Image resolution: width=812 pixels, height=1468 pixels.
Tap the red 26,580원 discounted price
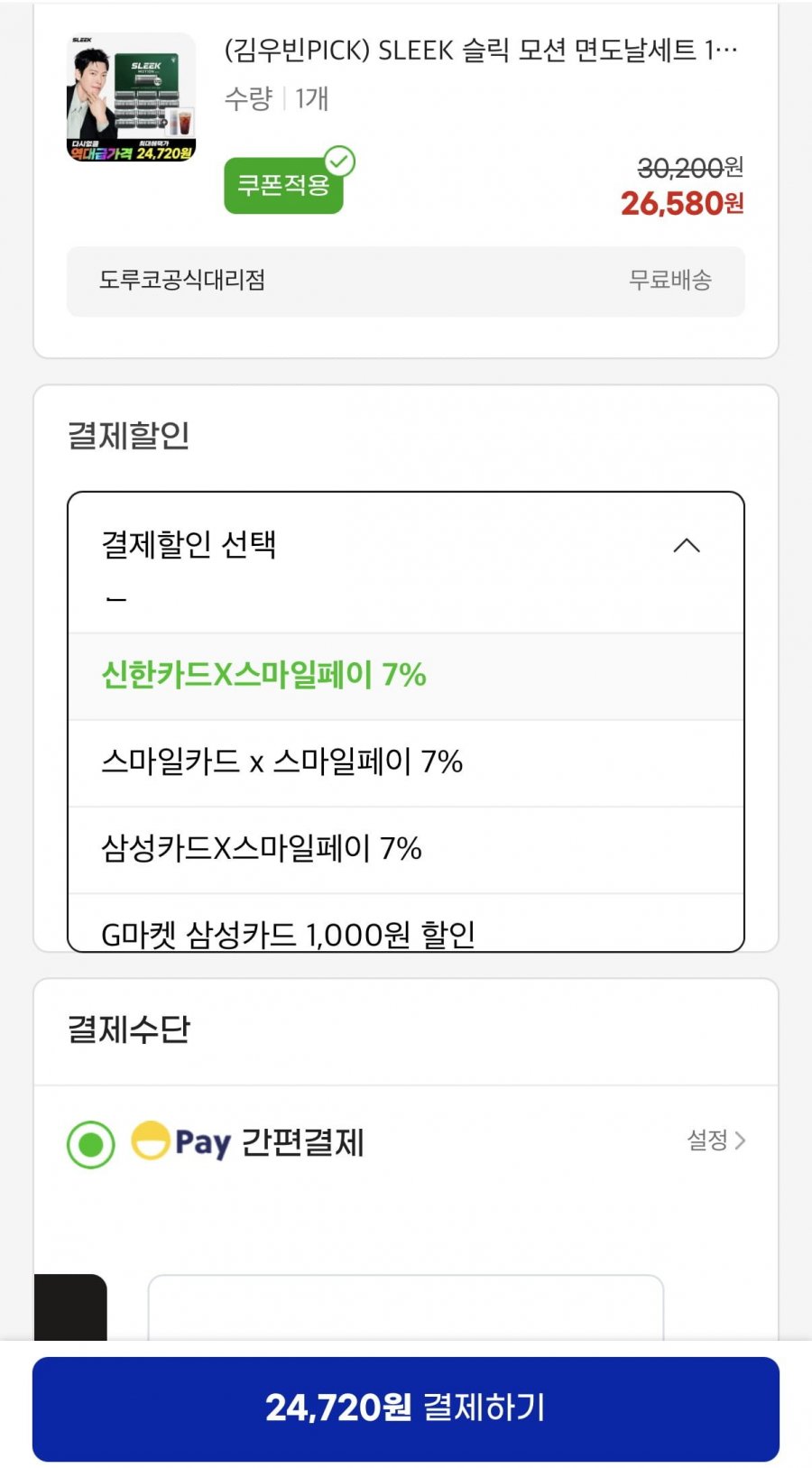[681, 204]
